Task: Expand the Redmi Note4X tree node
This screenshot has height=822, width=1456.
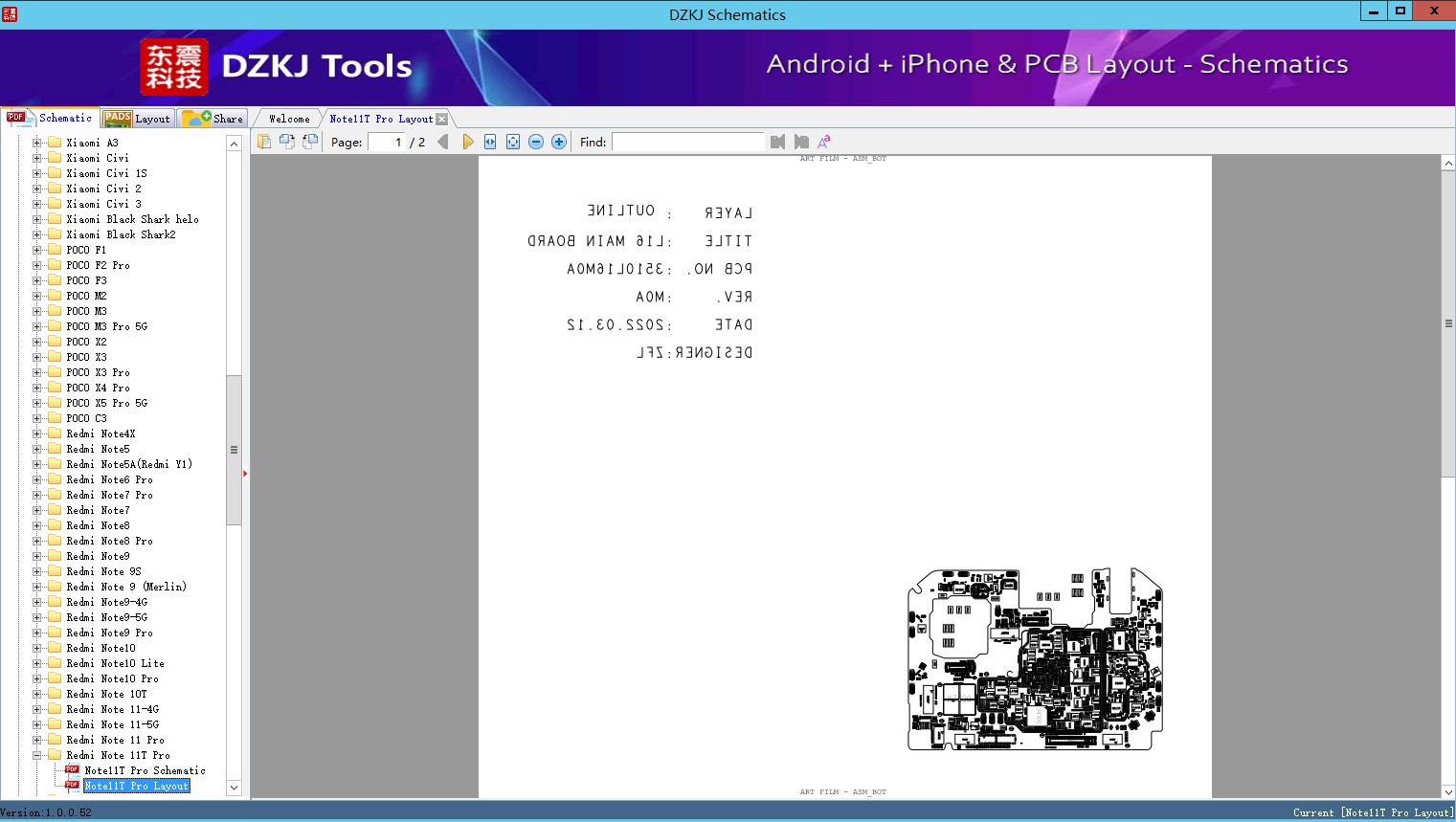Action: click(36, 433)
